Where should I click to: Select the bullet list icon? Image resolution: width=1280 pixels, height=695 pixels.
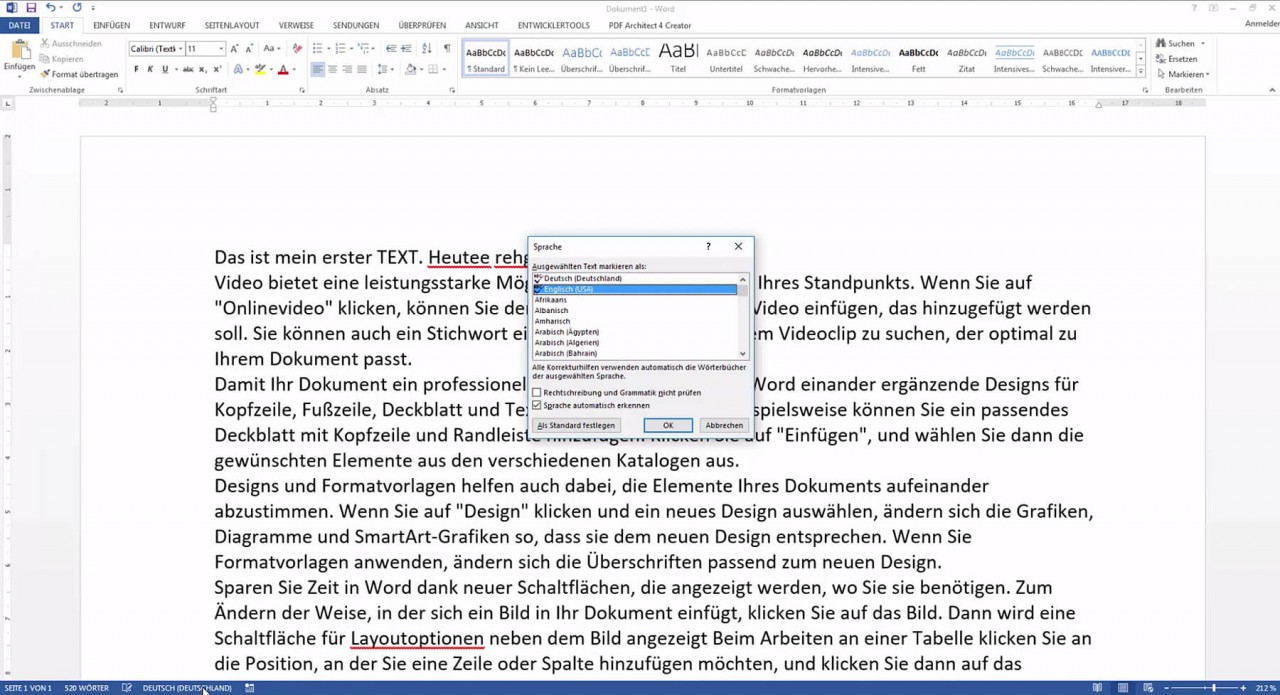(316, 48)
